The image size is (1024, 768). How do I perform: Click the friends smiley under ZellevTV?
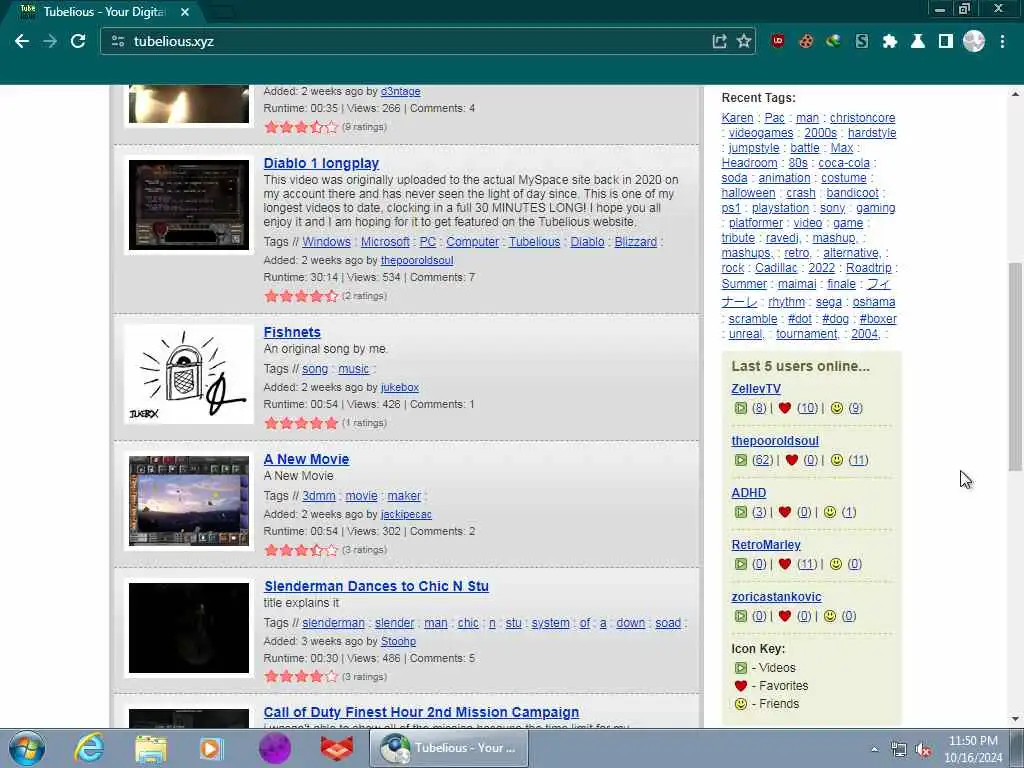837,408
